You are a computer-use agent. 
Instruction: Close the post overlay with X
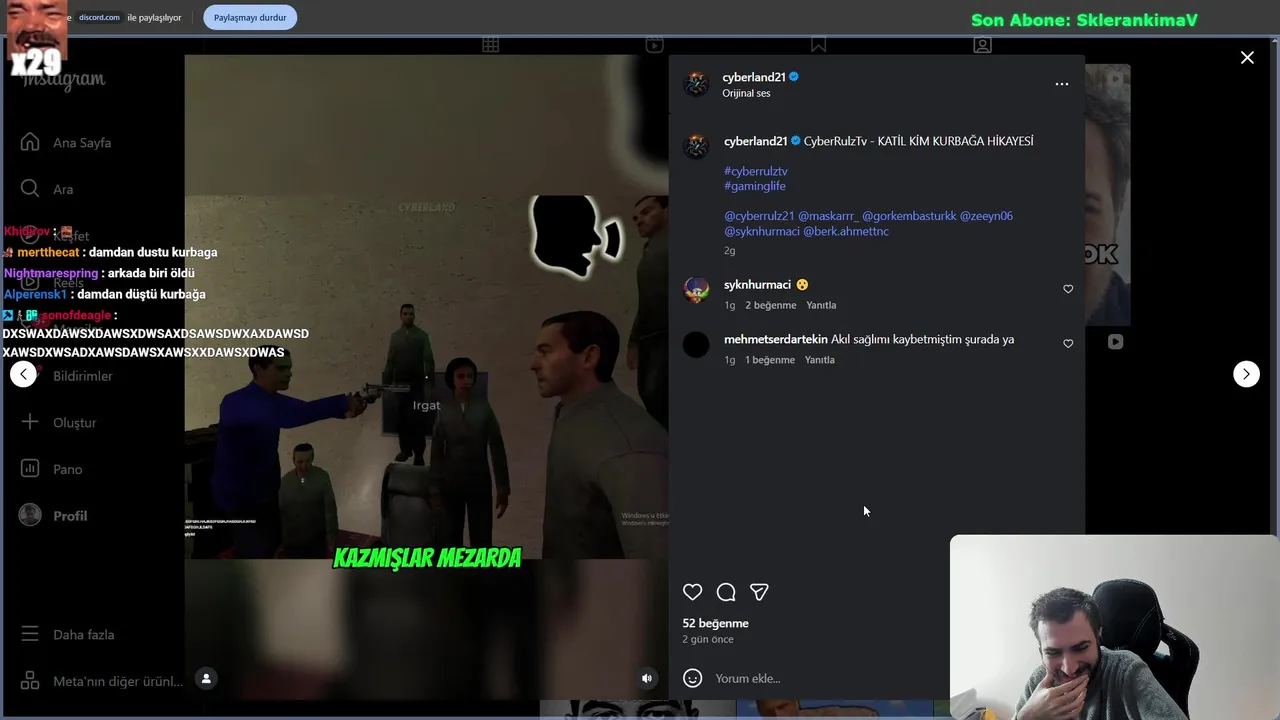pos(1247,58)
